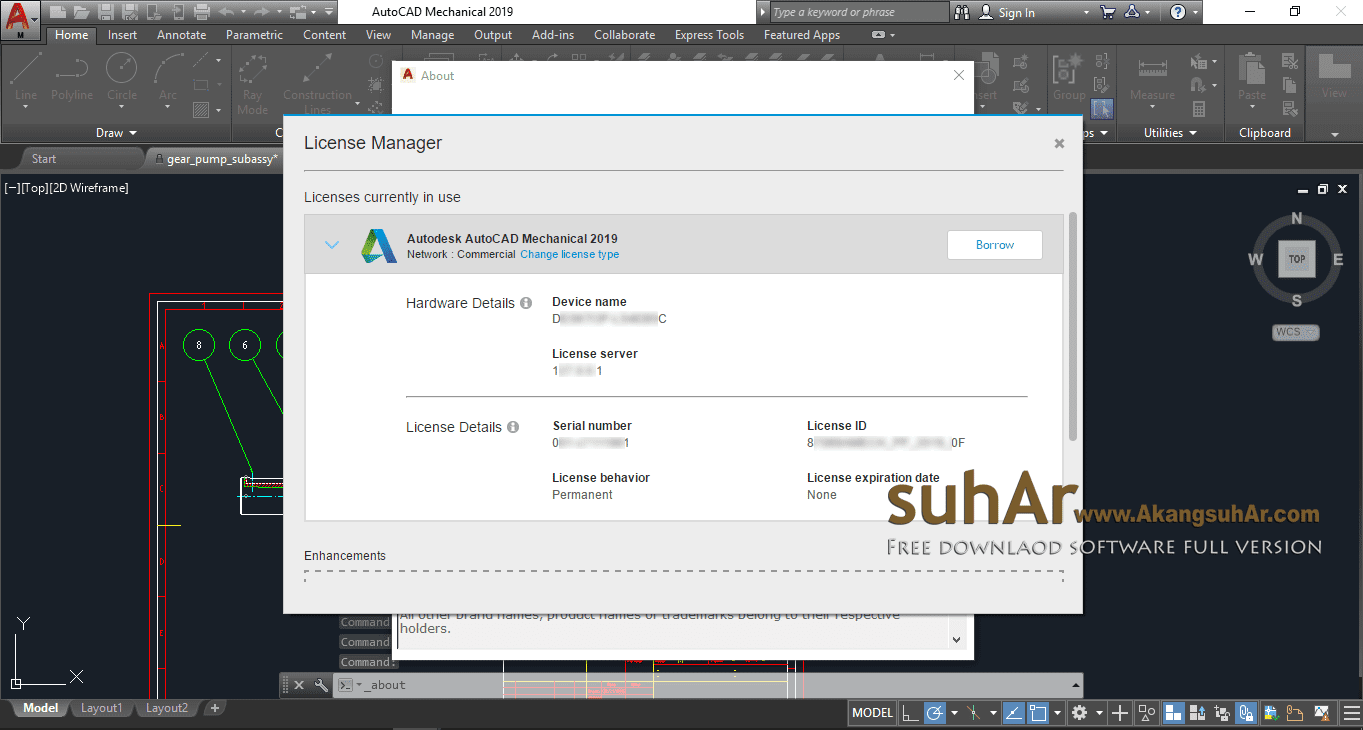Open the Polar Tracking settings dropdown arrow
This screenshot has height=730, width=1363.
pyautogui.click(x=954, y=713)
